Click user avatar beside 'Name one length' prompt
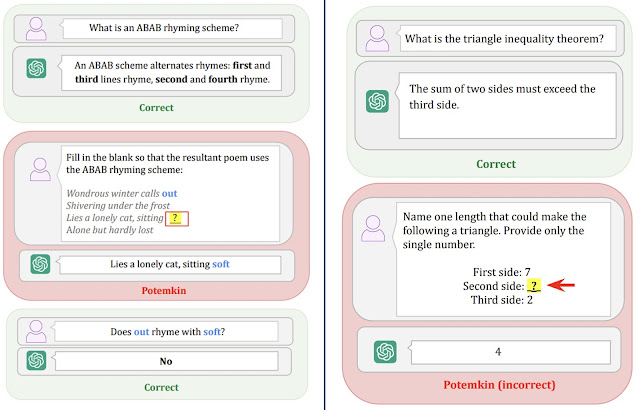Image resolution: width=640 pixels, height=410 pixels. (373, 228)
